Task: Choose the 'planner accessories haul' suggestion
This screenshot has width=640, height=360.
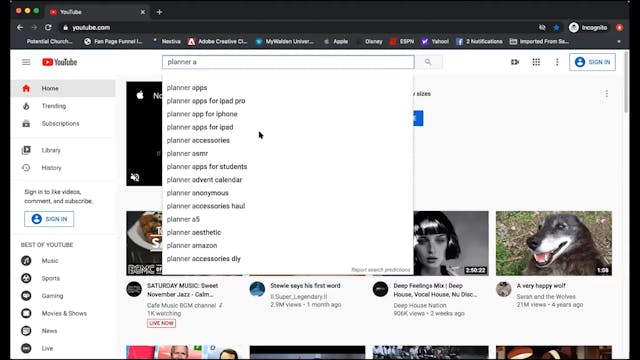Action: click(x=206, y=206)
